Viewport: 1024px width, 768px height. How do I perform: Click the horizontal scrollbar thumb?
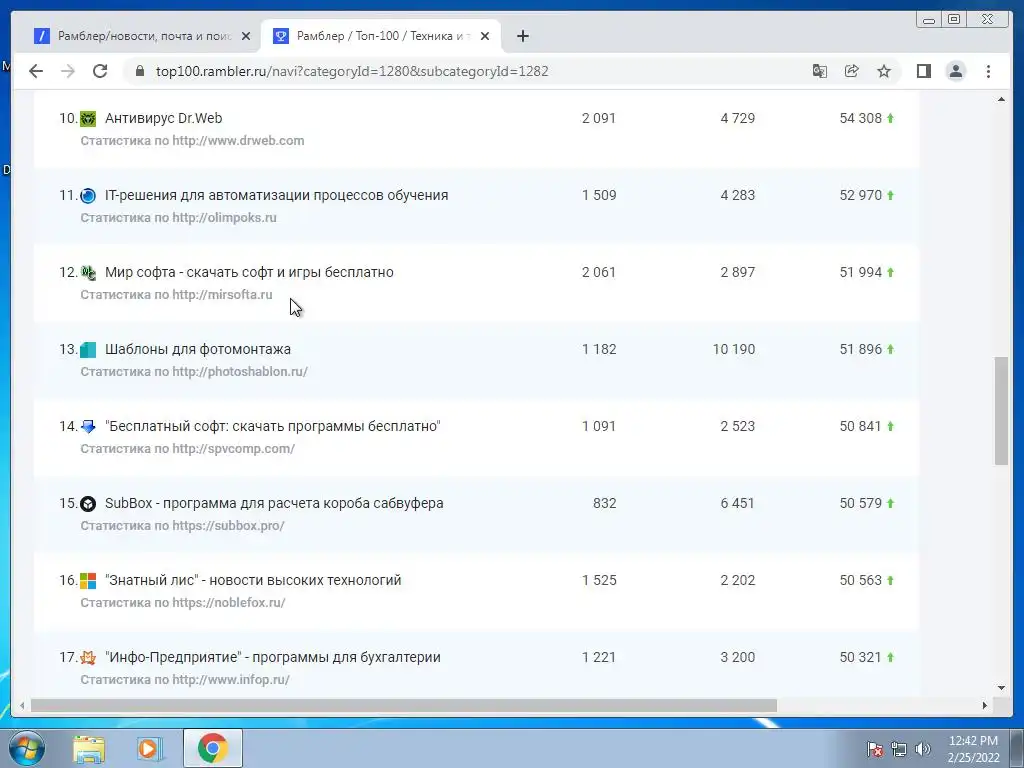pos(404,705)
